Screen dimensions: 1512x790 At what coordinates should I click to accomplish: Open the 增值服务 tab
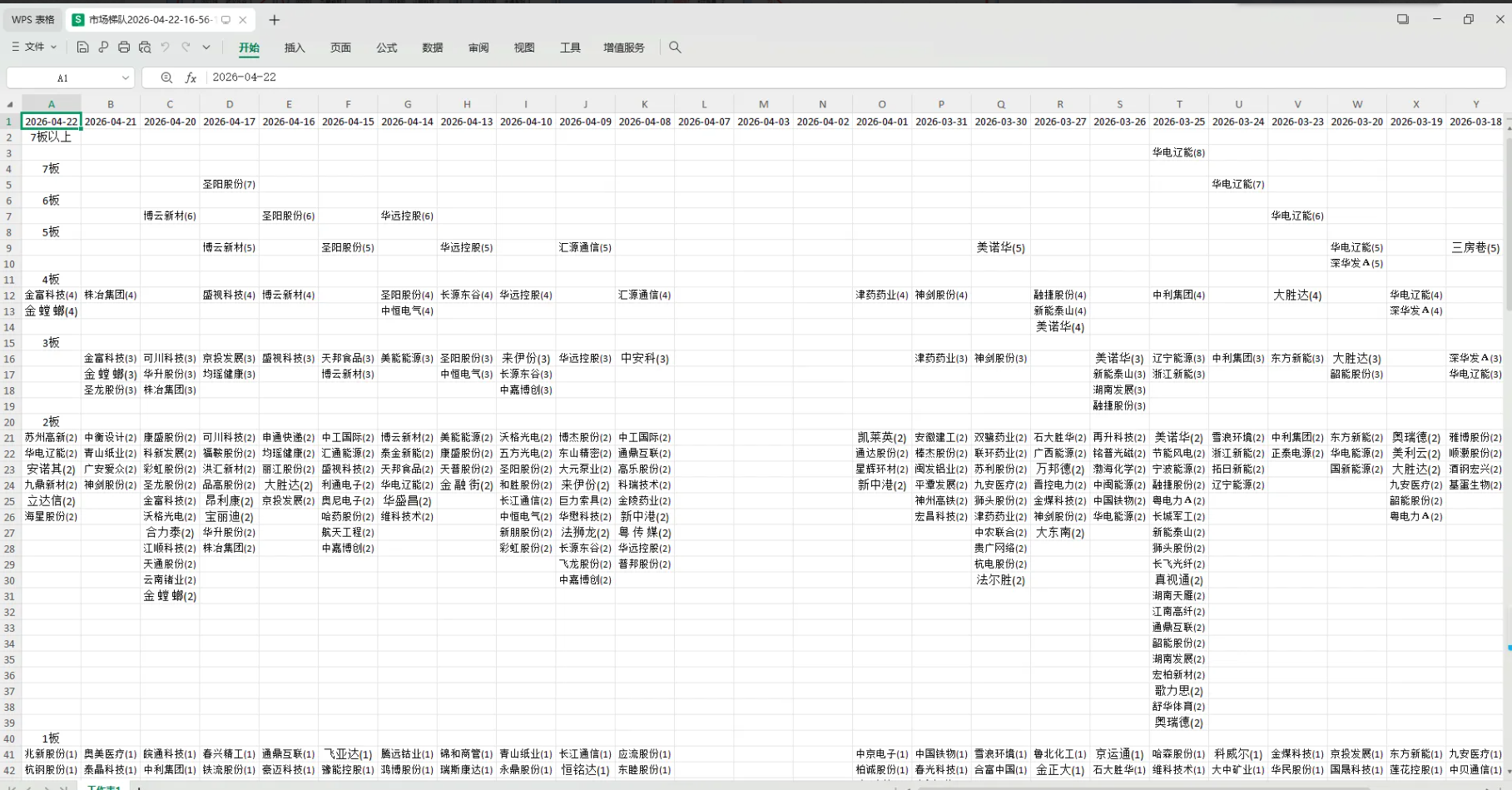(622, 47)
